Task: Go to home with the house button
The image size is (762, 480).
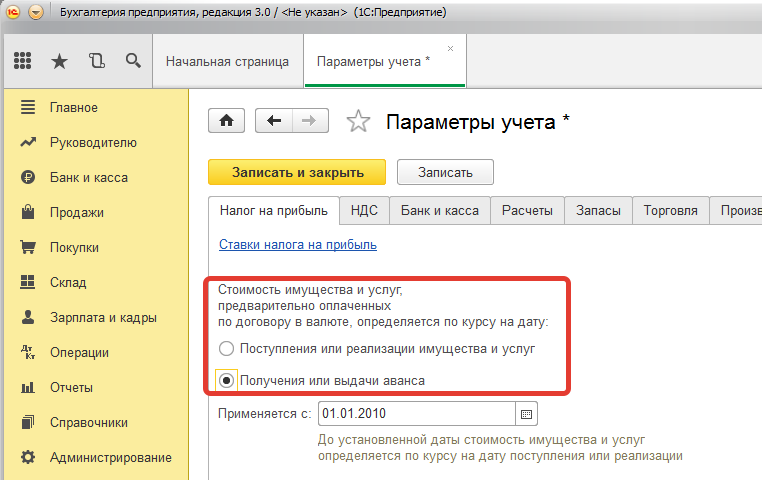Action: (226, 121)
